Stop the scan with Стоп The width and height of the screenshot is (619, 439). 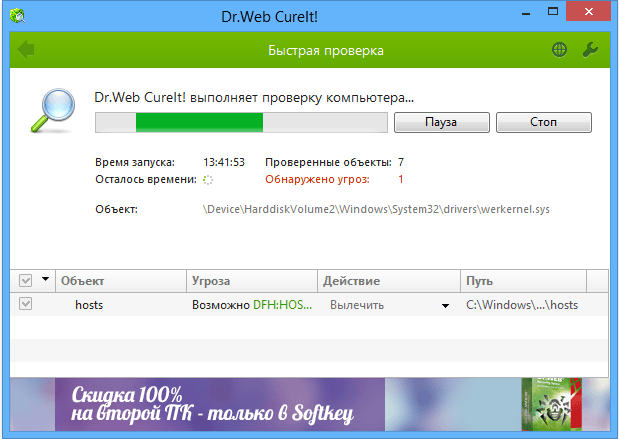click(x=544, y=122)
